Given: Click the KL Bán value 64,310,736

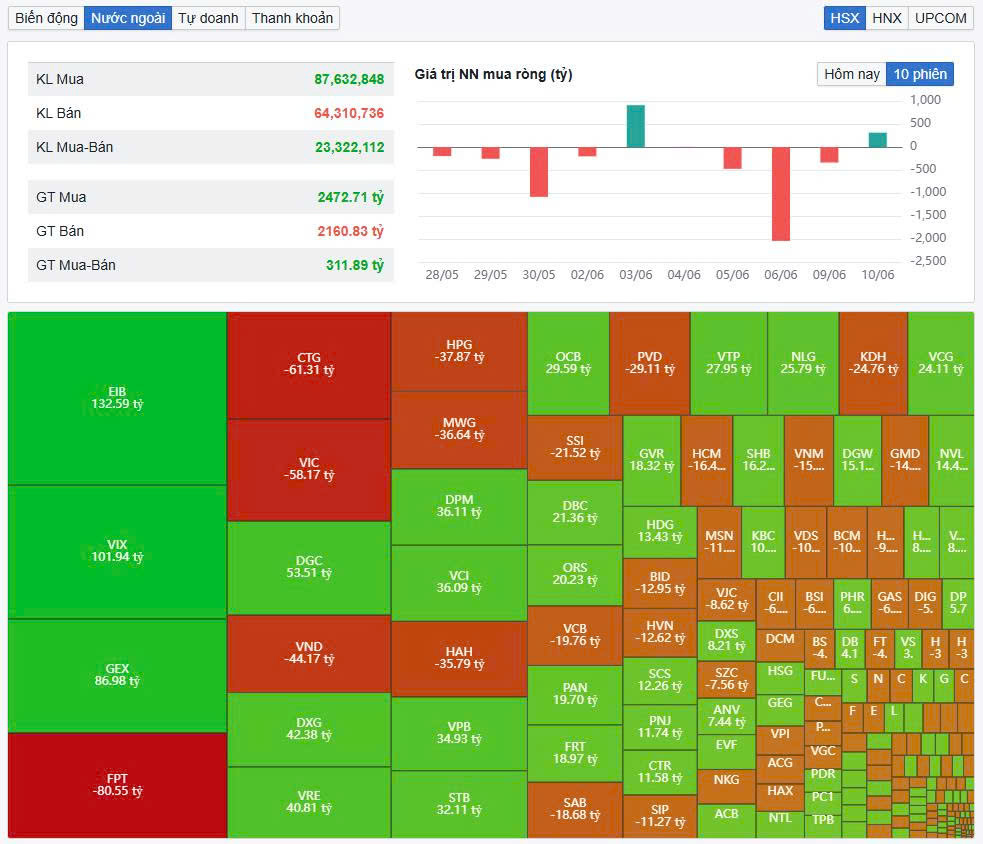Looking at the screenshot, I should (349, 113).
